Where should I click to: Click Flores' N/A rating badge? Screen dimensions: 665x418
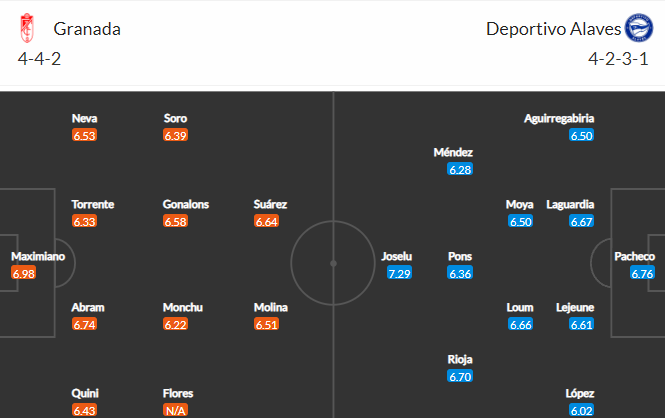(x=175, y=410)
